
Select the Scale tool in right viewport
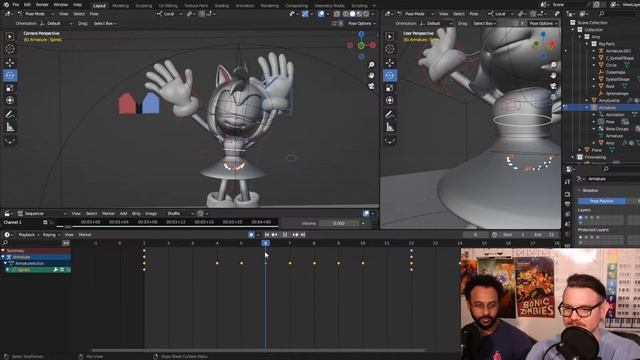[390, 88]
